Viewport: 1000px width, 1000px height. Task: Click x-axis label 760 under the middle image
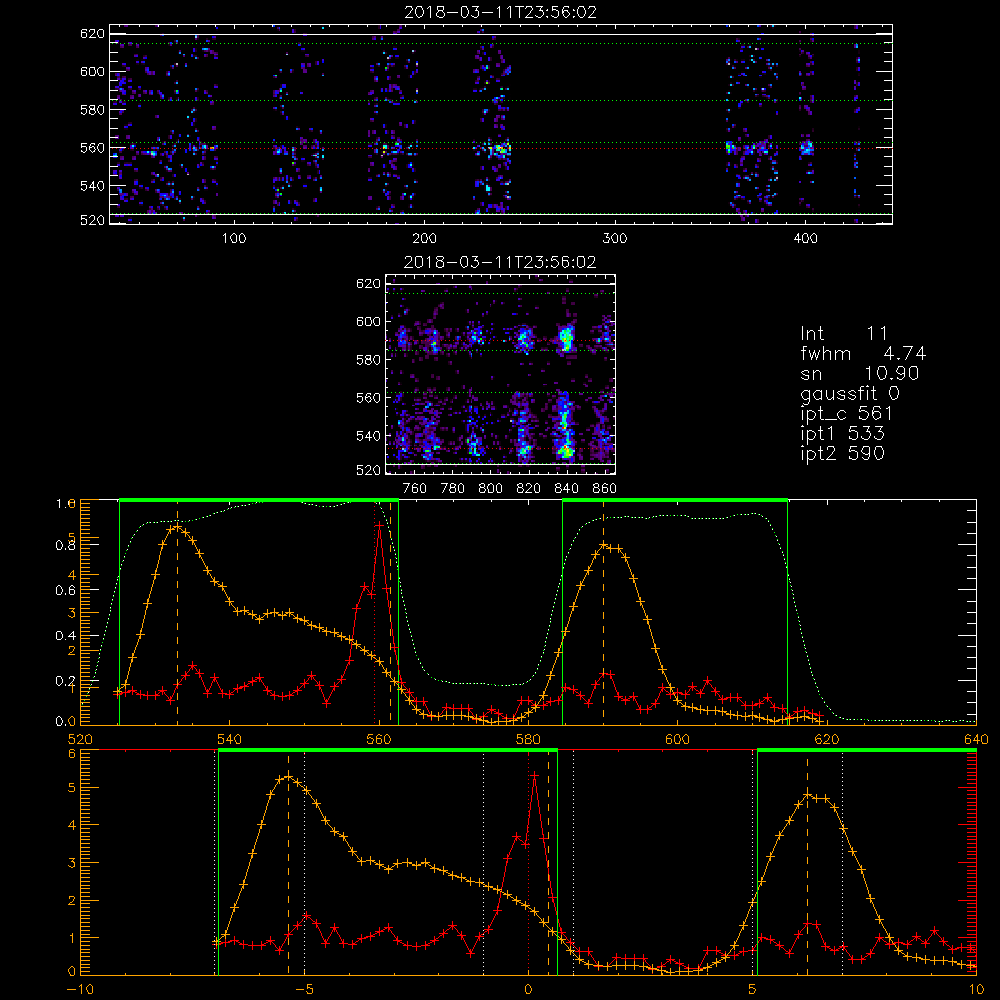coord(415,489)
